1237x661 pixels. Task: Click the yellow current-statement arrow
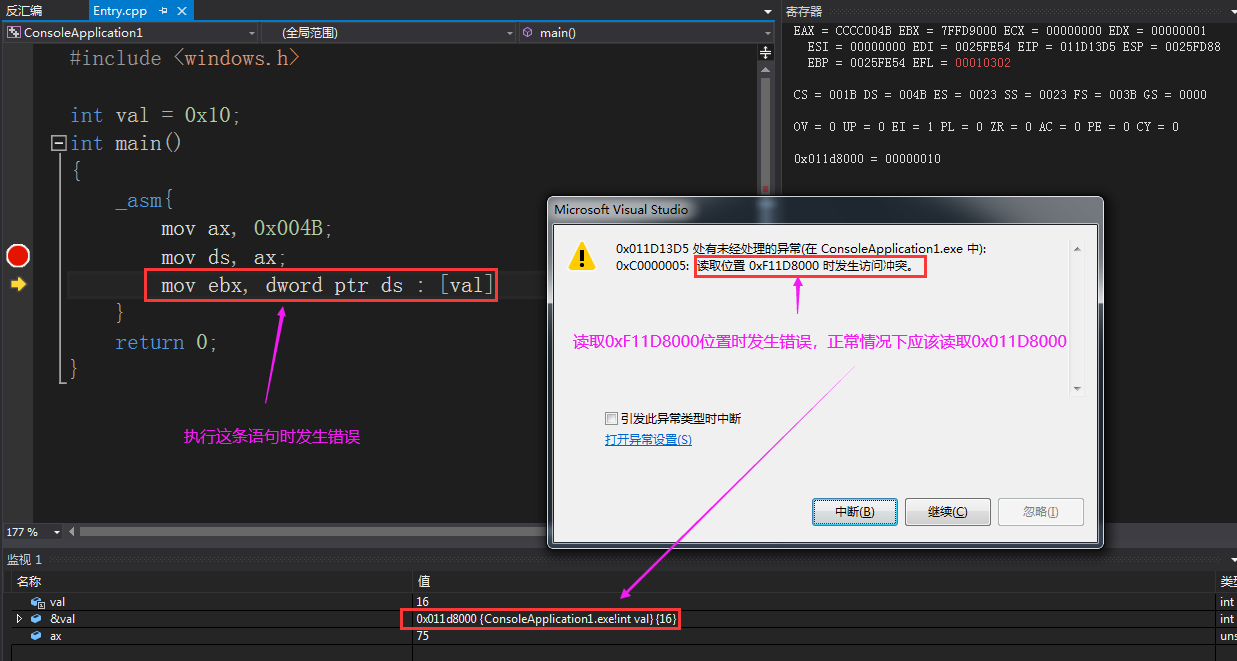[x=17, y=285]
